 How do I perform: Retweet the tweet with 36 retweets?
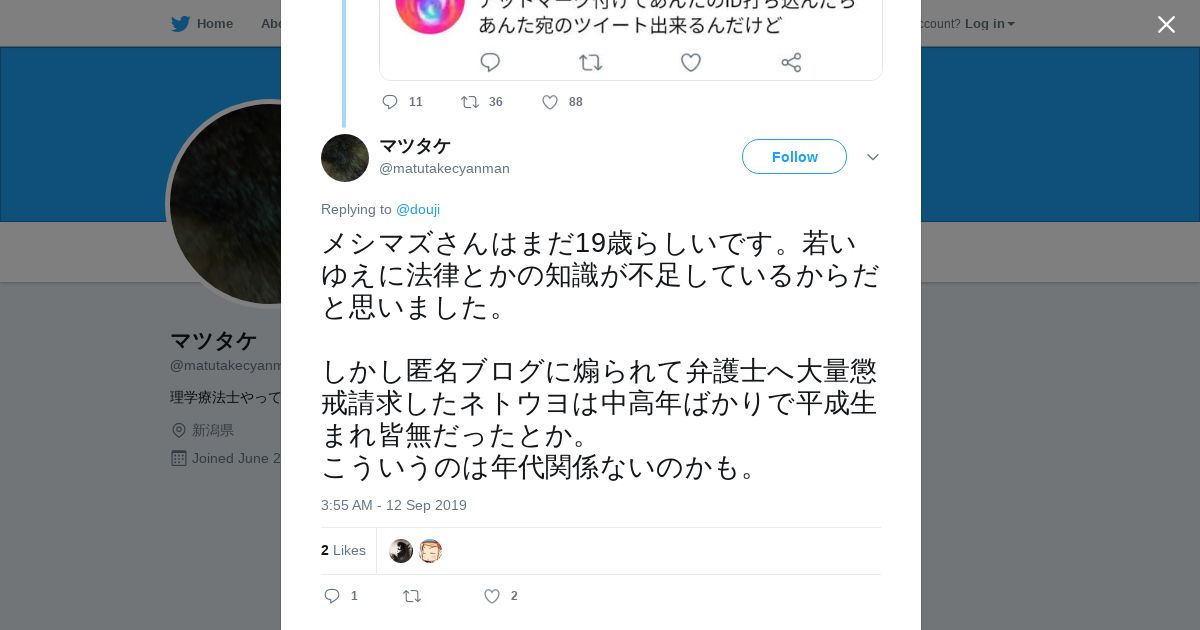click(x=470, y=102)
